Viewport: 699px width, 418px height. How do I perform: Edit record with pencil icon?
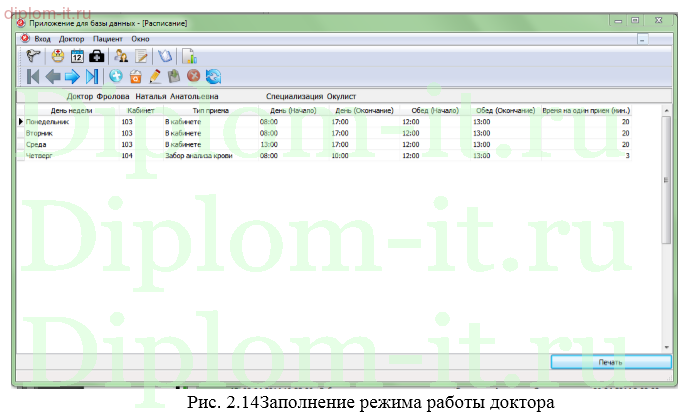click(x=155, y=77)
